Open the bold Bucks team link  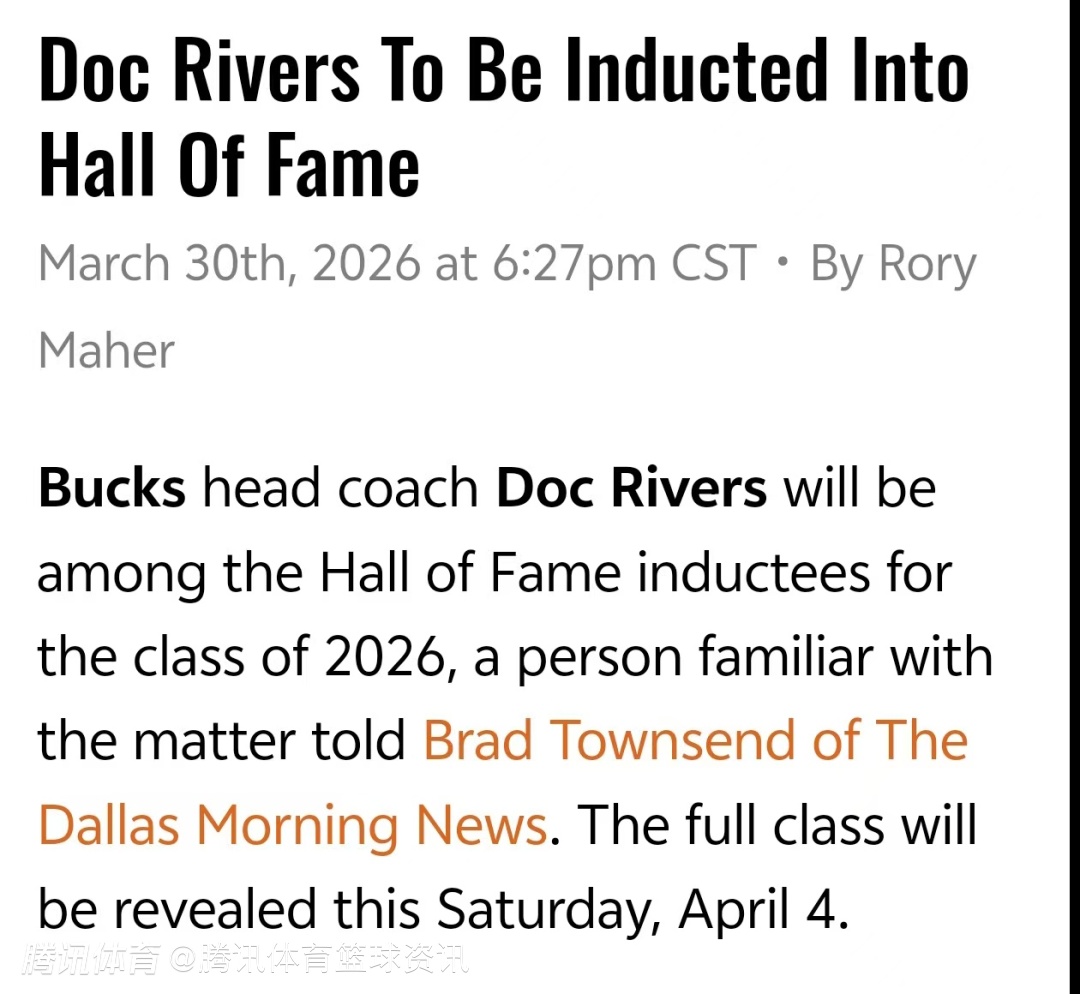click(111, 489)
